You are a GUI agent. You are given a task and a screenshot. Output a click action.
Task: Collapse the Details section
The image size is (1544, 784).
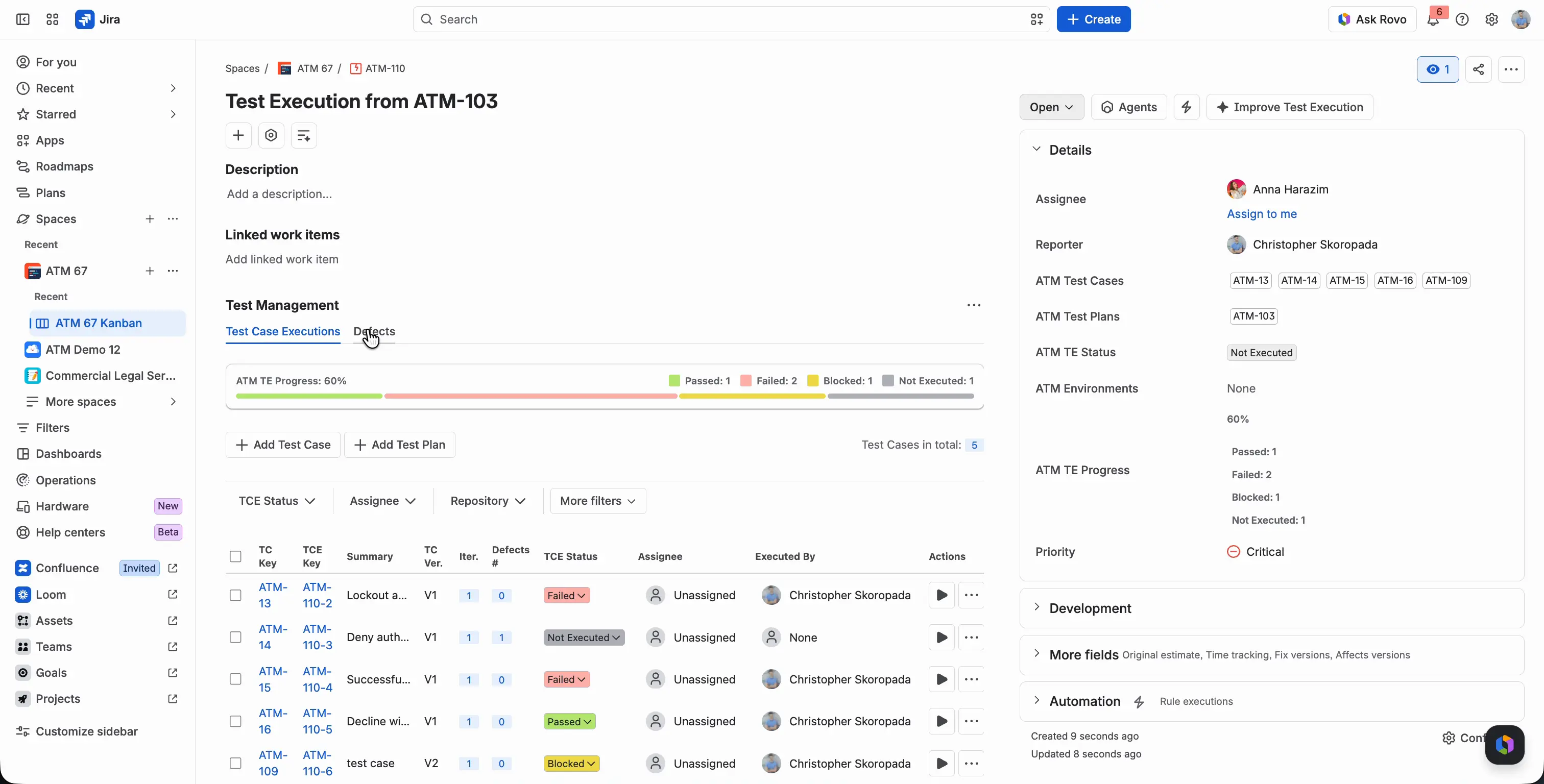[1036, 149]
